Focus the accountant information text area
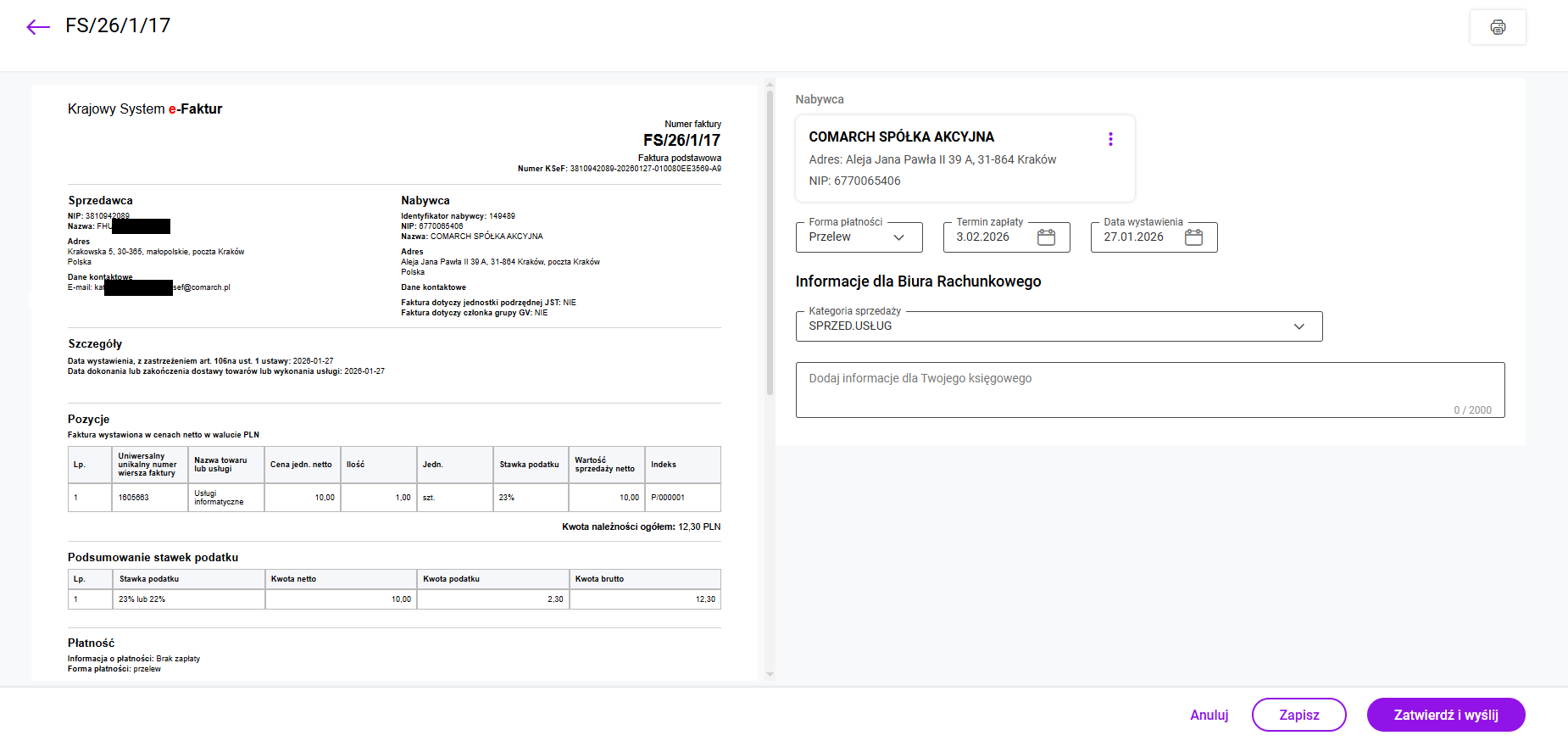 1148,390
